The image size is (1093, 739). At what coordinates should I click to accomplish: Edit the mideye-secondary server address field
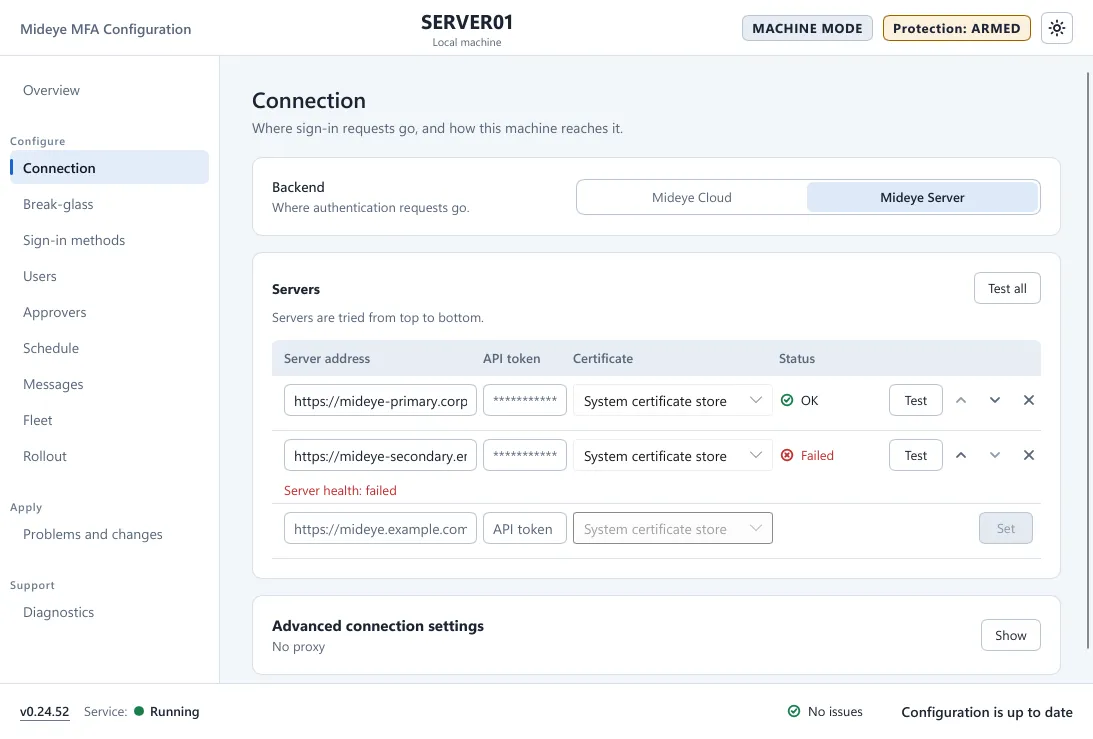click(380, 456)
